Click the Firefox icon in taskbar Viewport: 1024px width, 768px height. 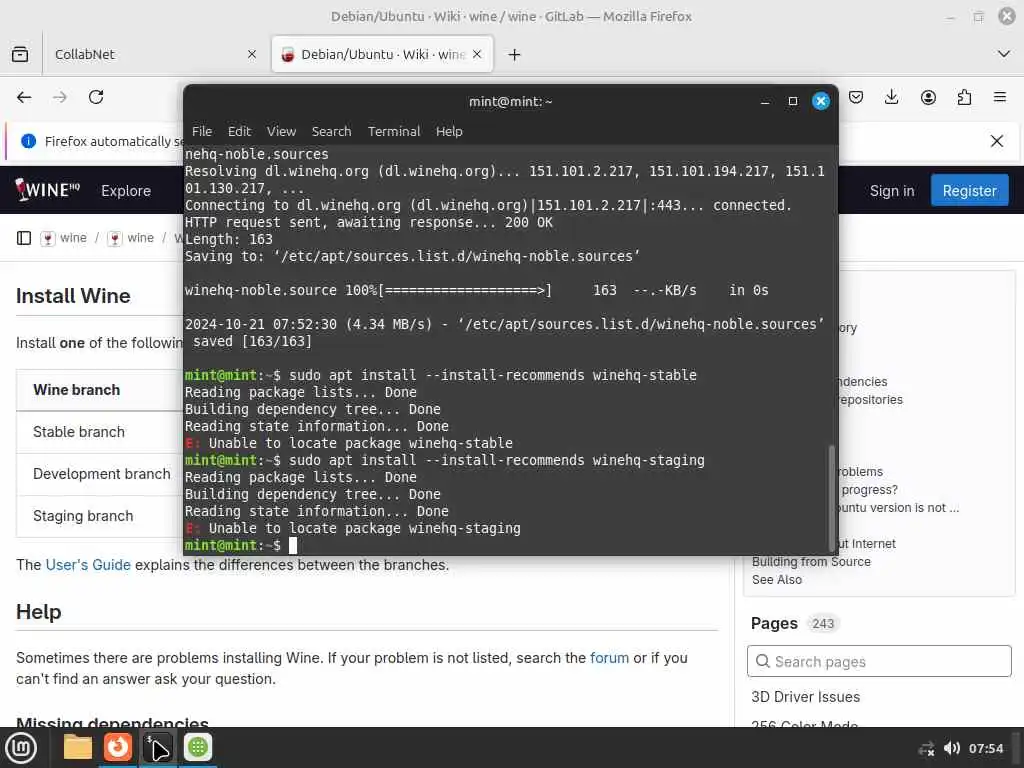(x=118, y=748)
